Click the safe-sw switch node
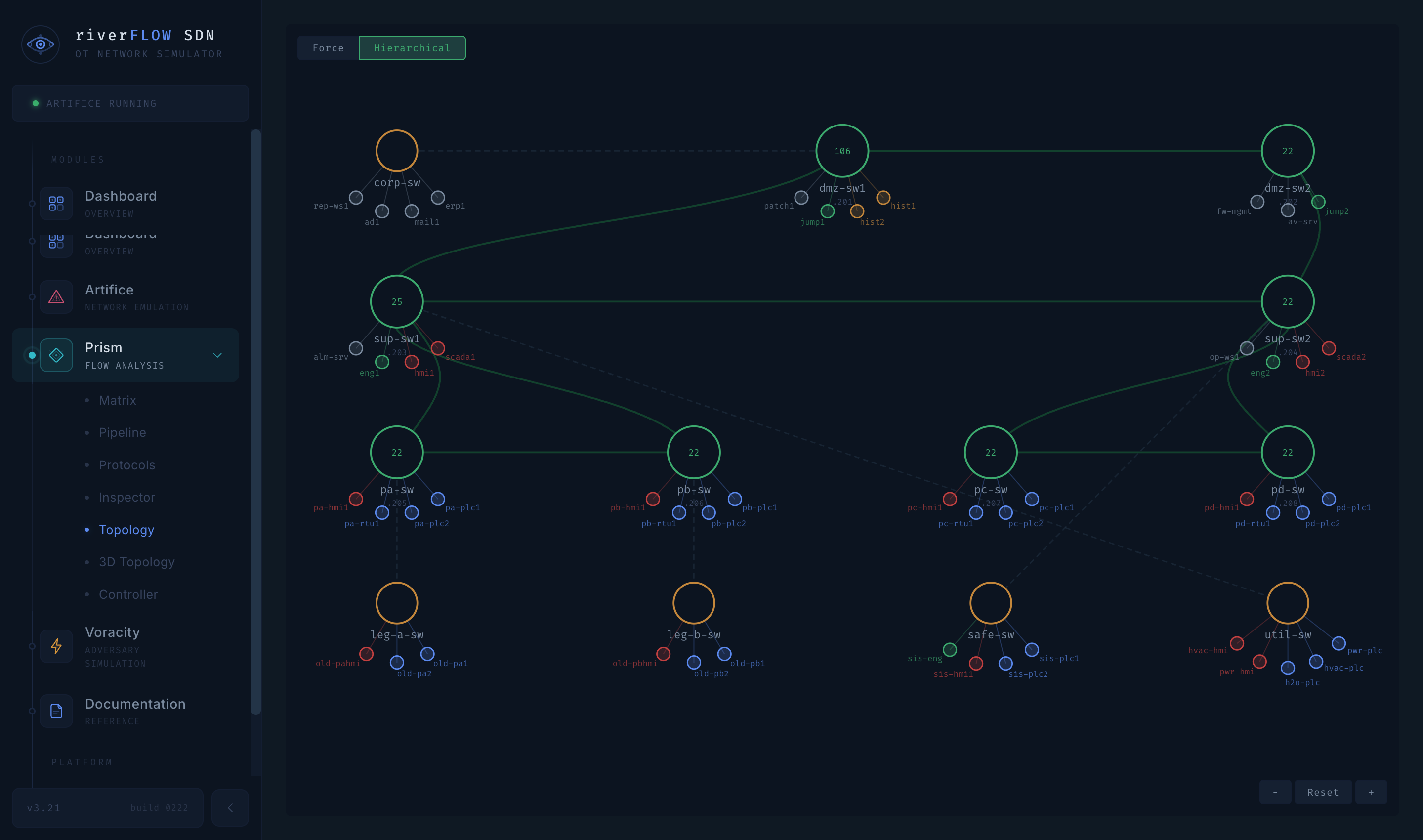Image resolution: width=1423 pixels, height=840 pixels. click(x=990, y=603)
